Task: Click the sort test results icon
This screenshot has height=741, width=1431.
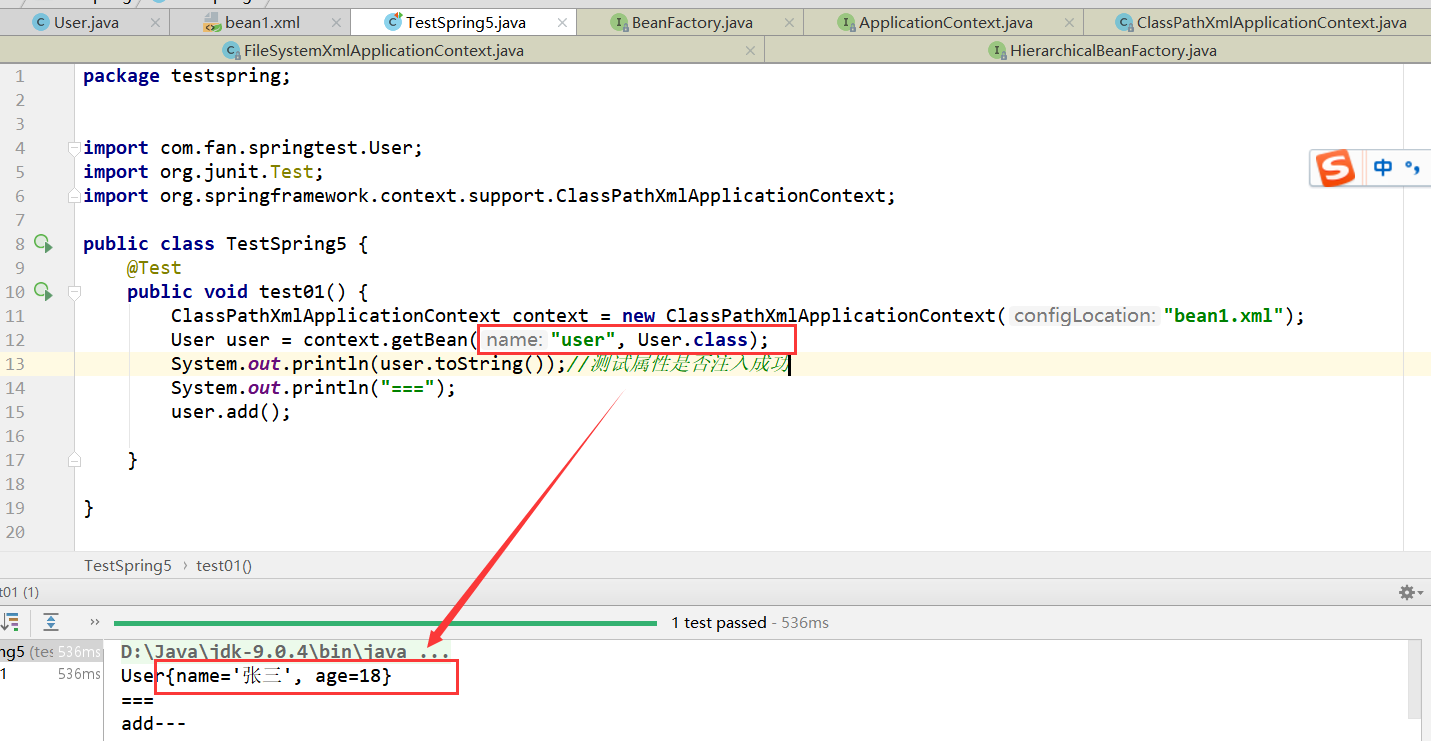Action: (10, 622)
